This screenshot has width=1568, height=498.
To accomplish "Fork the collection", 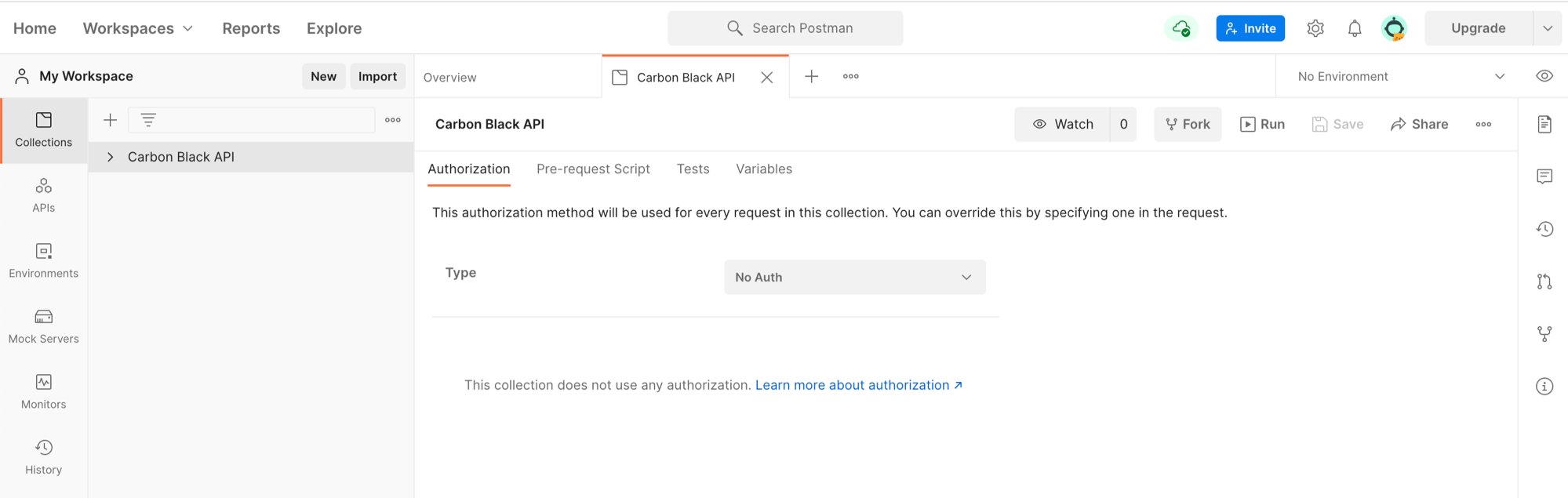I will 1188,124.
